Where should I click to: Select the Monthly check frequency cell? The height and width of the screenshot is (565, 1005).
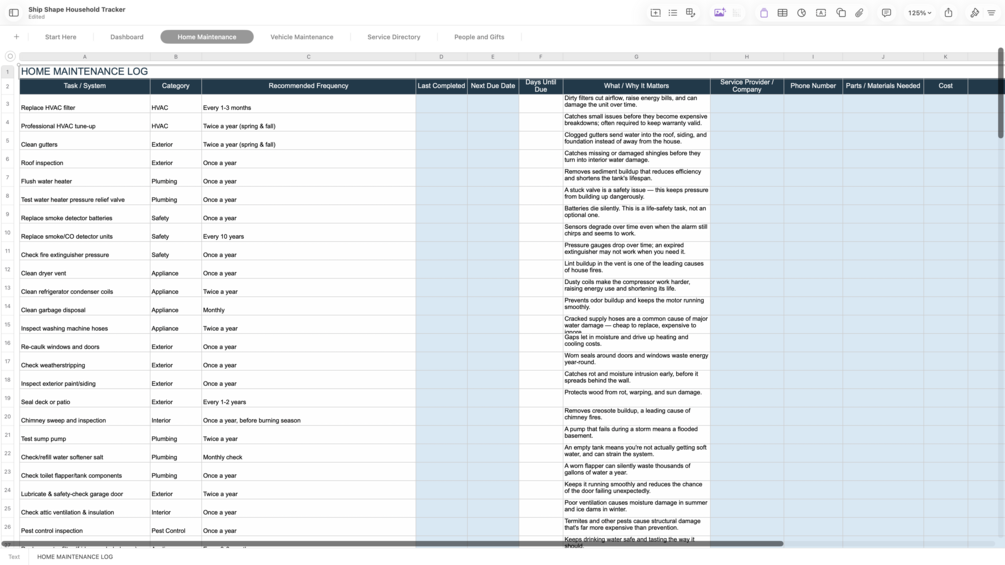click(308, 454)
